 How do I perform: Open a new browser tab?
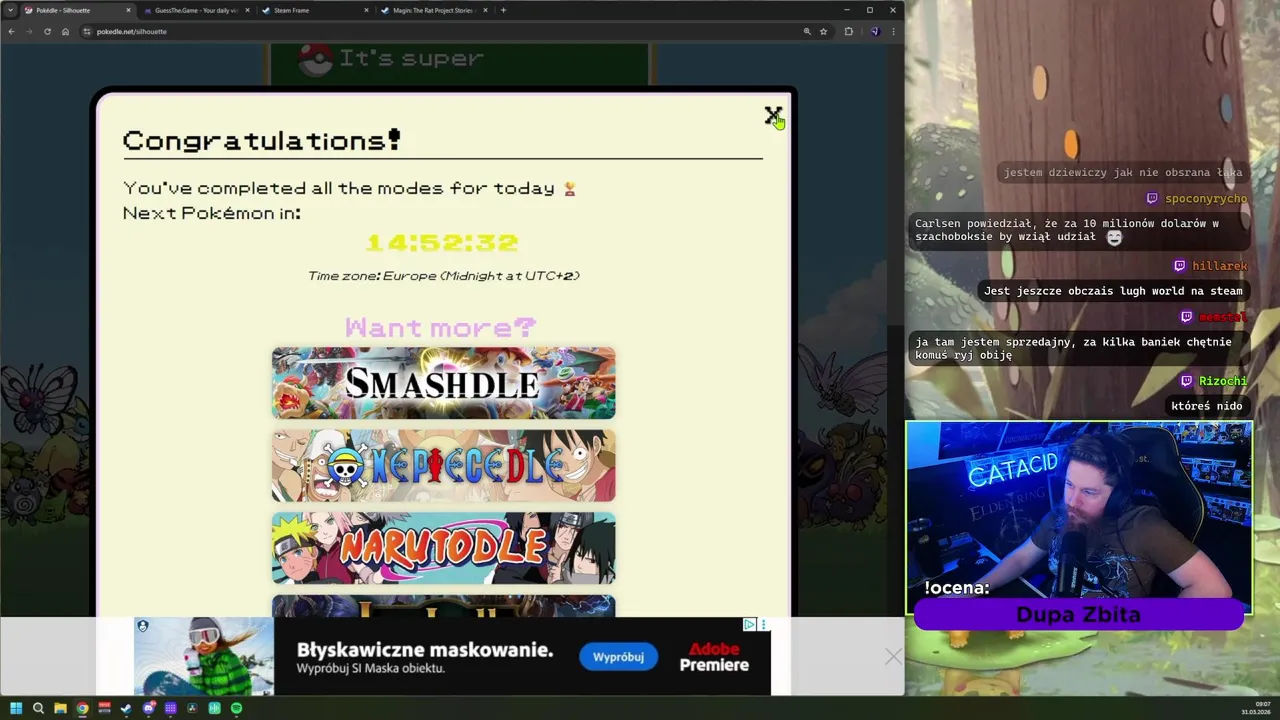pyautogui.click(x=503, y=10)
